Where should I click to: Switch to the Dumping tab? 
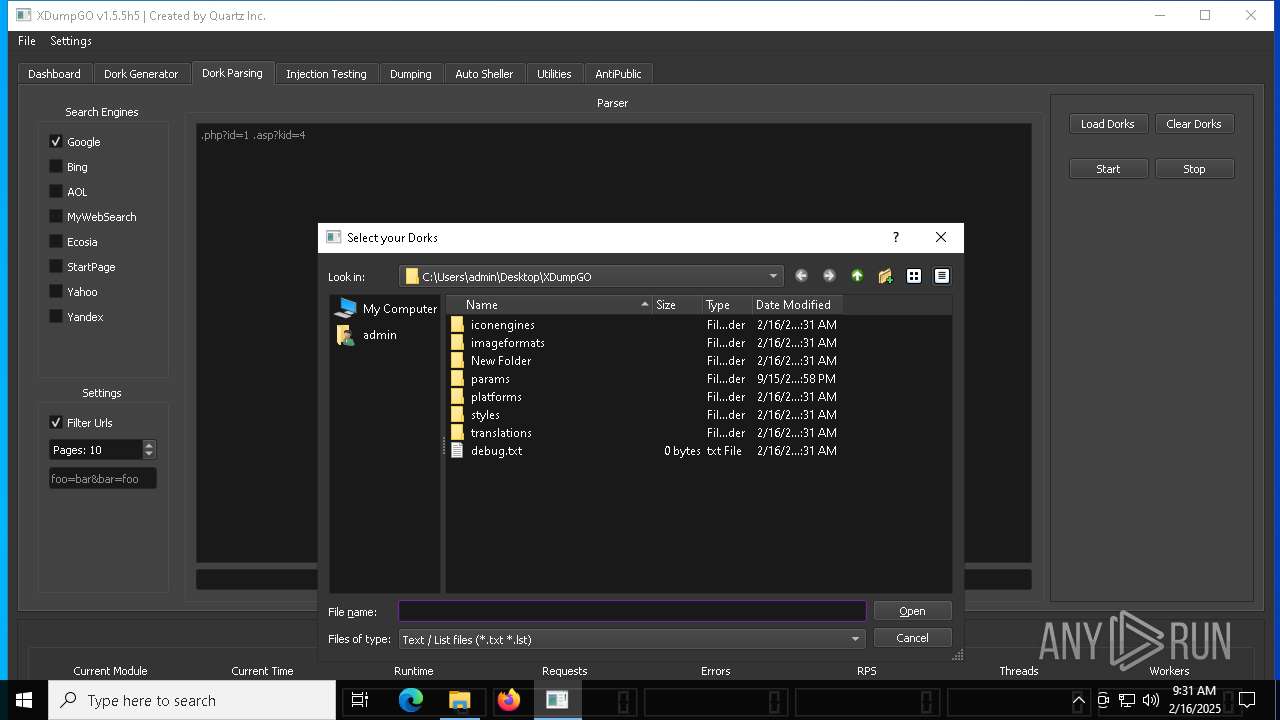click(x=411, y=74)
